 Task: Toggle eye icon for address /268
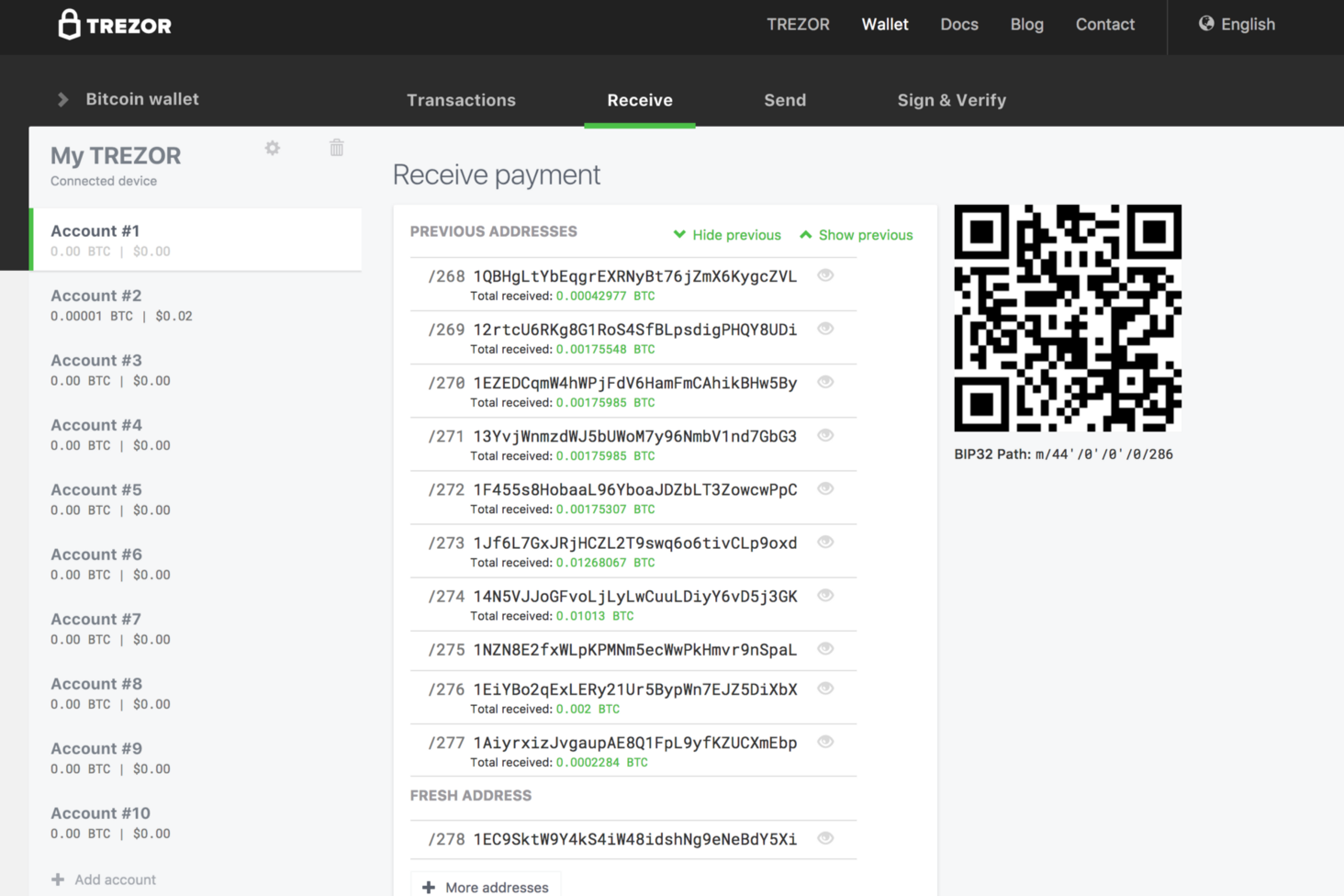coord(825,275)
